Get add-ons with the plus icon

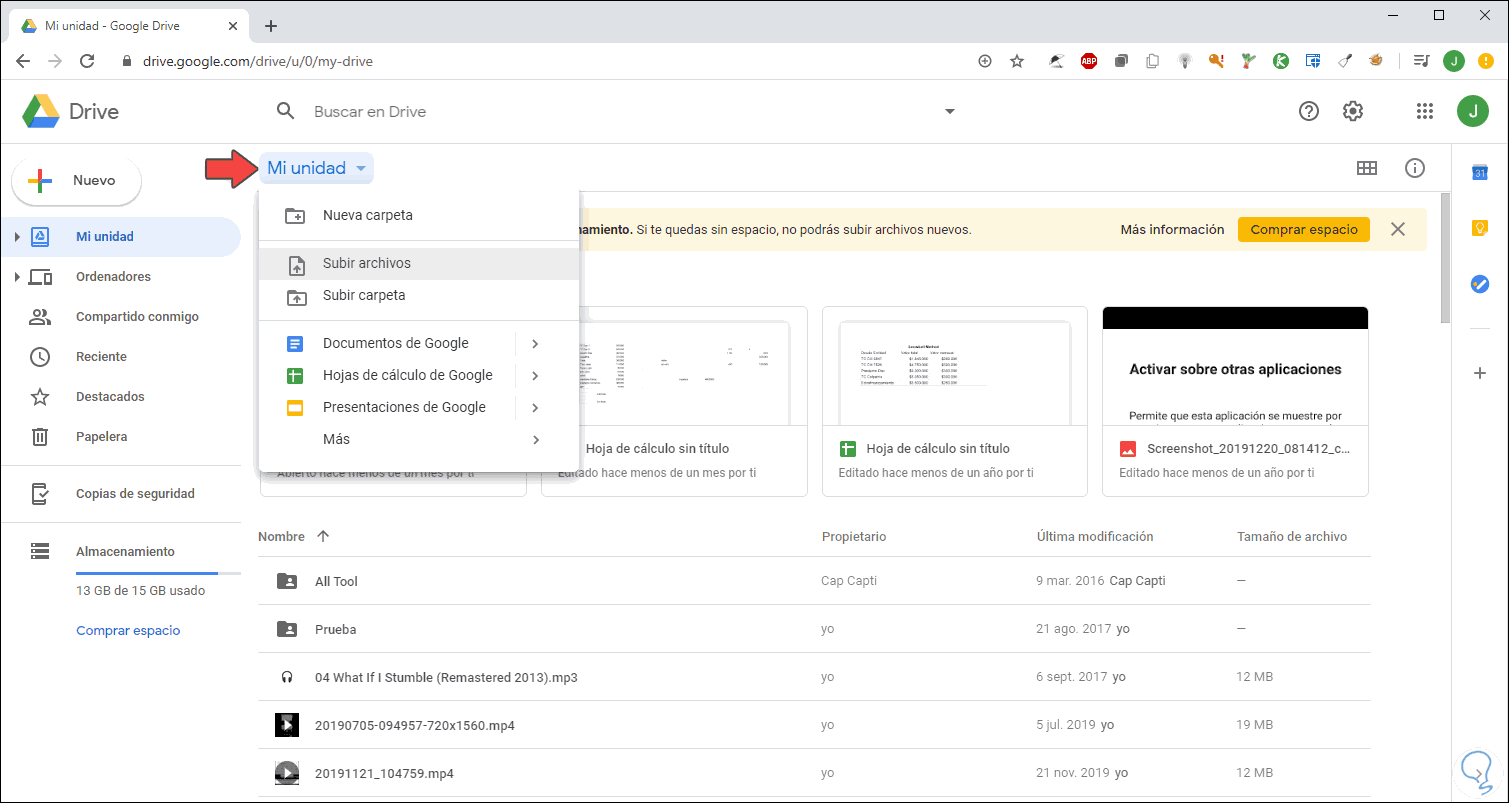click(1480, 373)
